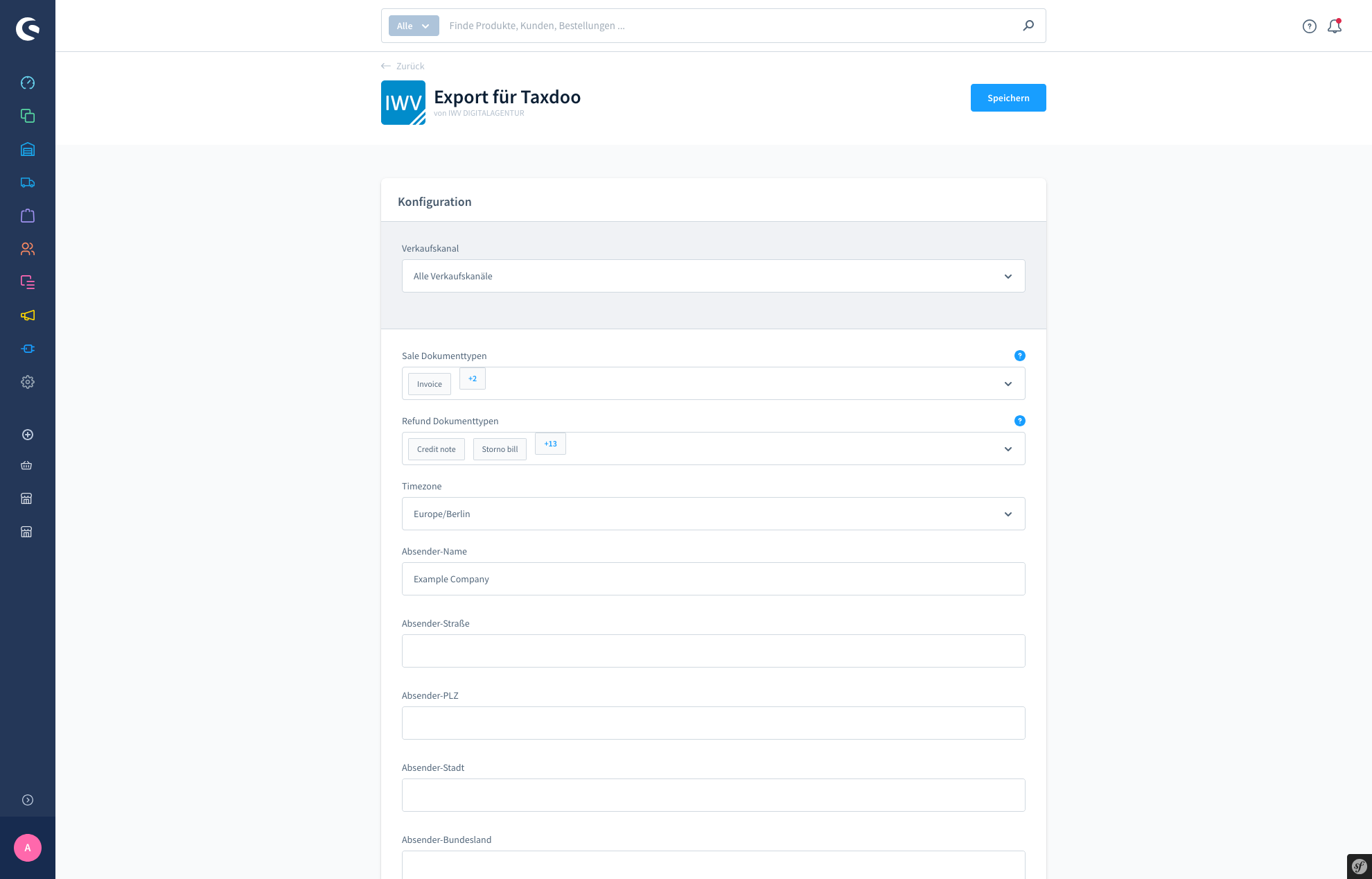Click the Storno bill tag
This screenshot has height=879, width=1372.
pyautogui.click(x=500, y=449)
